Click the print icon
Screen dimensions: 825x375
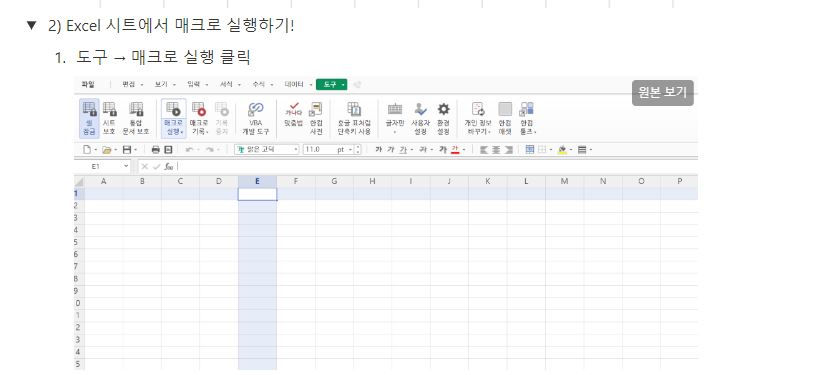pyautogui.click(x=156, y=150)
